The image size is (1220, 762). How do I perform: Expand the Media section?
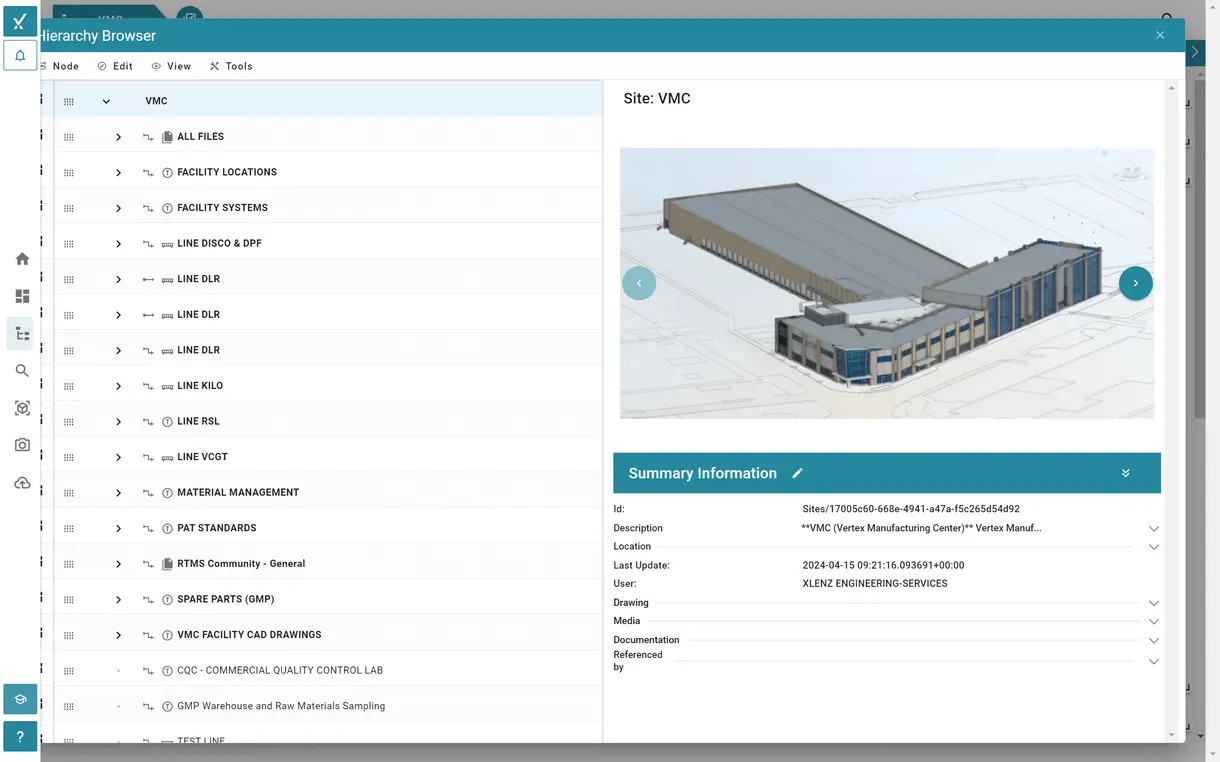1153,622
